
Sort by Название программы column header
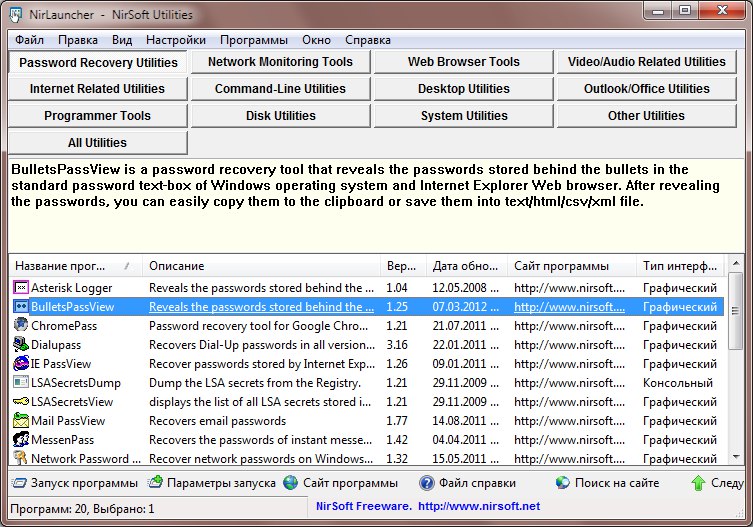click(76, 266)
